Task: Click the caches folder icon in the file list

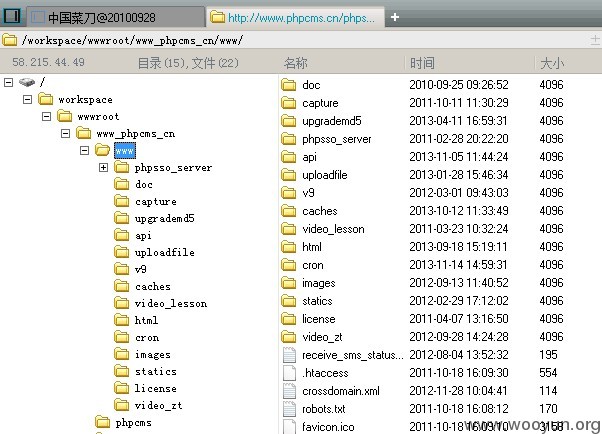Action: pos(289,210)
